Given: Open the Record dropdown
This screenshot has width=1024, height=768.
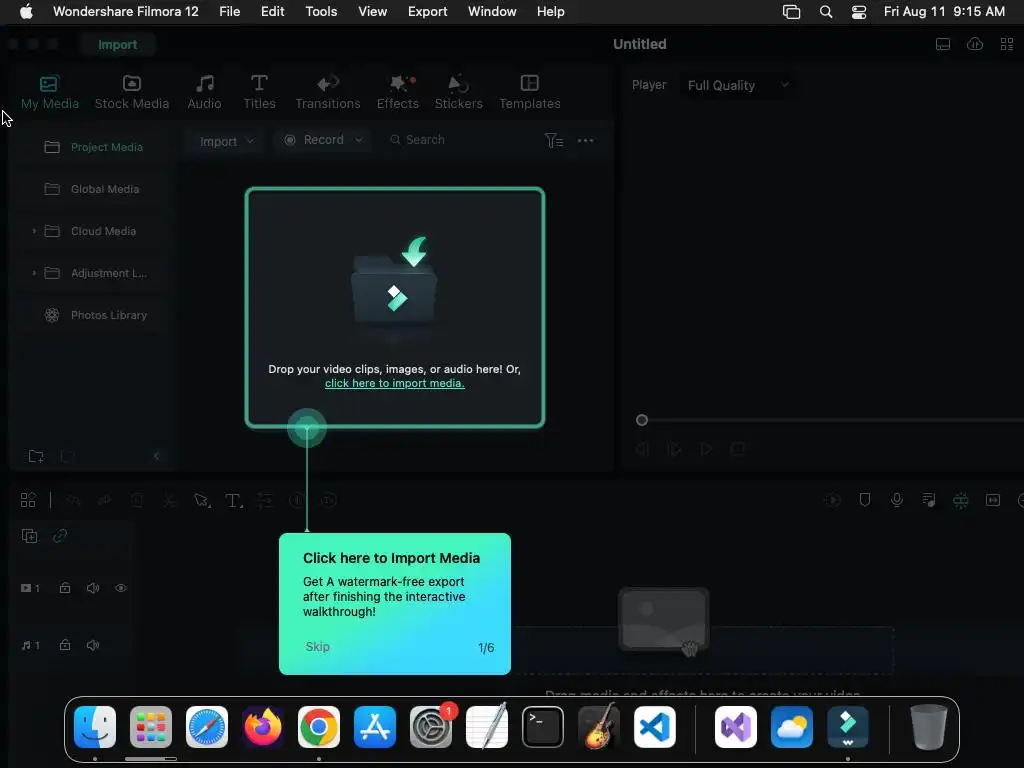Looking at the screenshot, I should pos(323,140).
